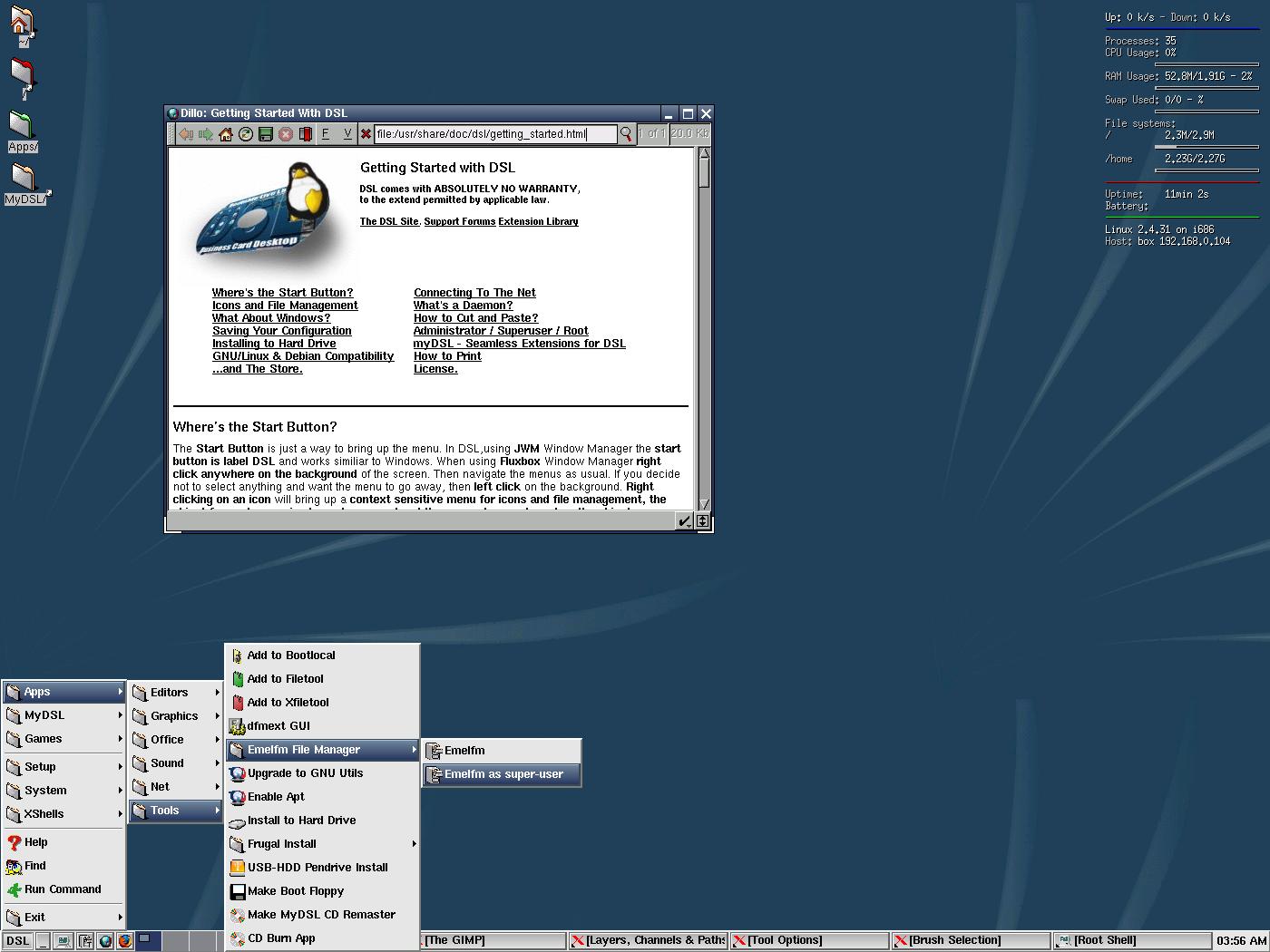Open the Office submenu
The image size is (1270, 952).
coord(176,740)
